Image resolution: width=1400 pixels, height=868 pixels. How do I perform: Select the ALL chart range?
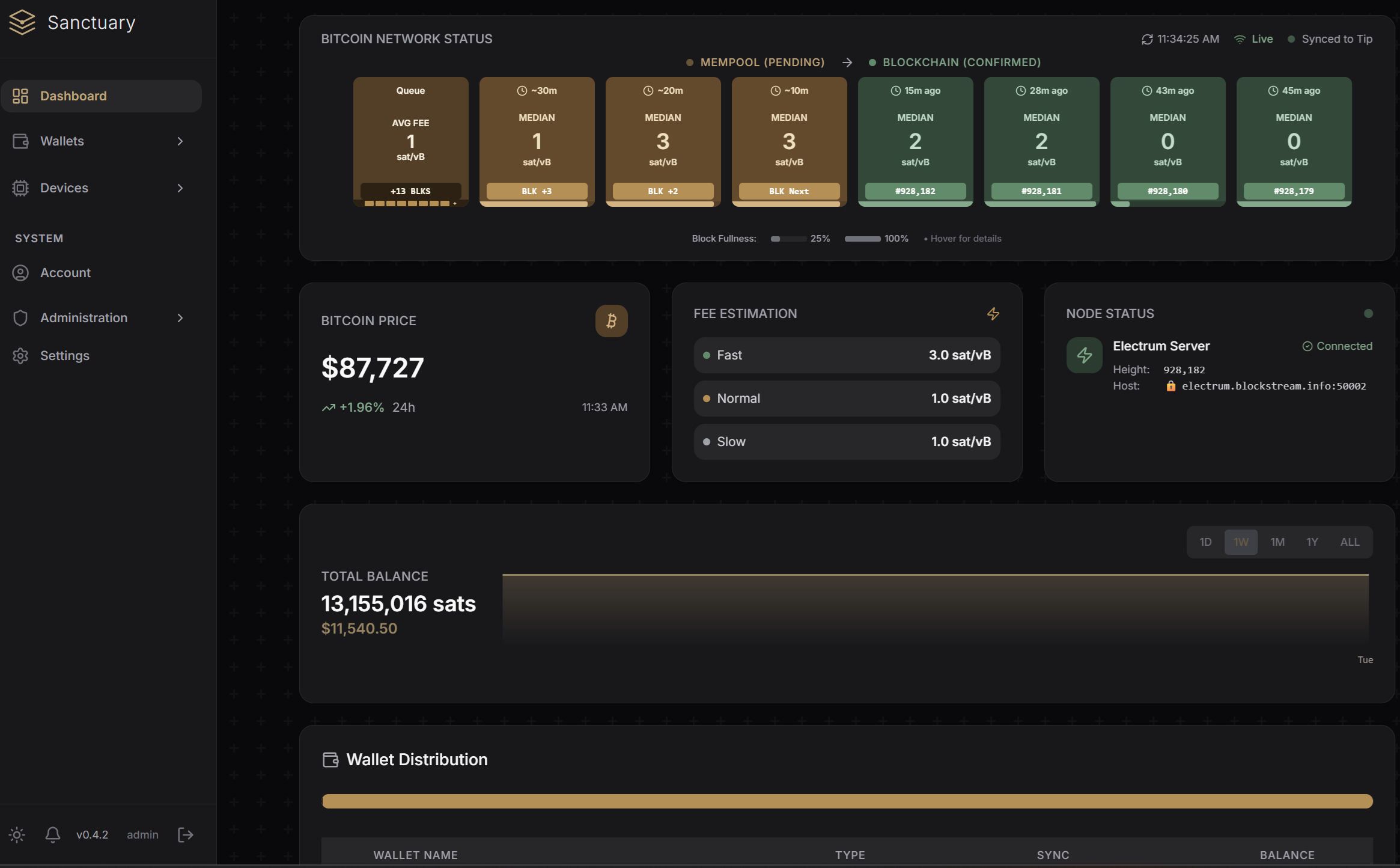(1350, 542)
